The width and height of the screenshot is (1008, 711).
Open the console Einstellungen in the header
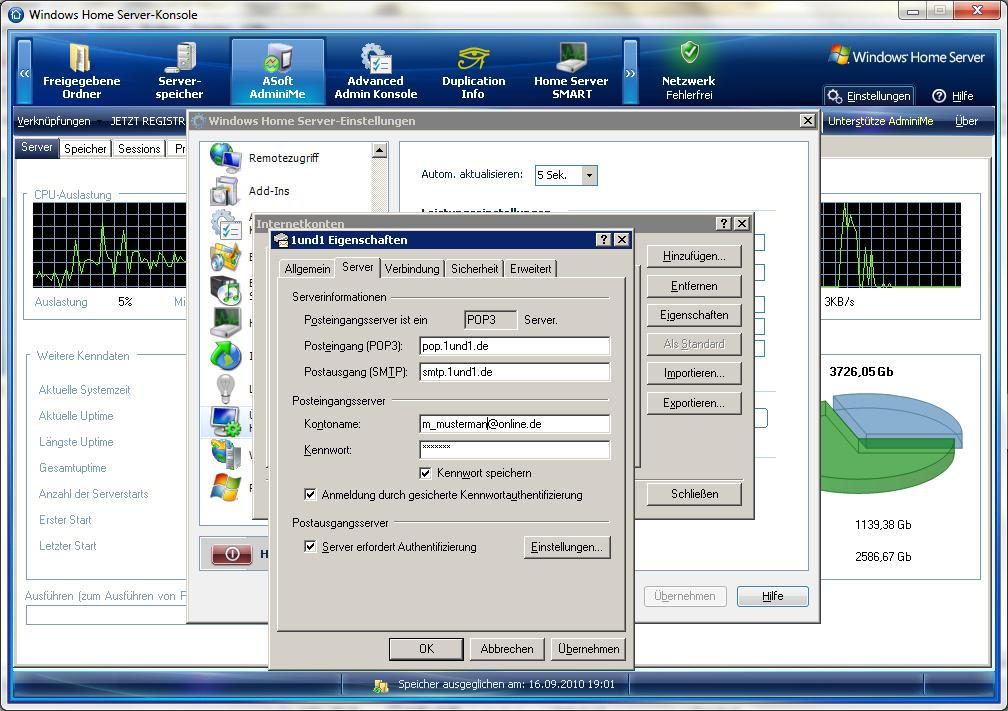click(869, 96)
